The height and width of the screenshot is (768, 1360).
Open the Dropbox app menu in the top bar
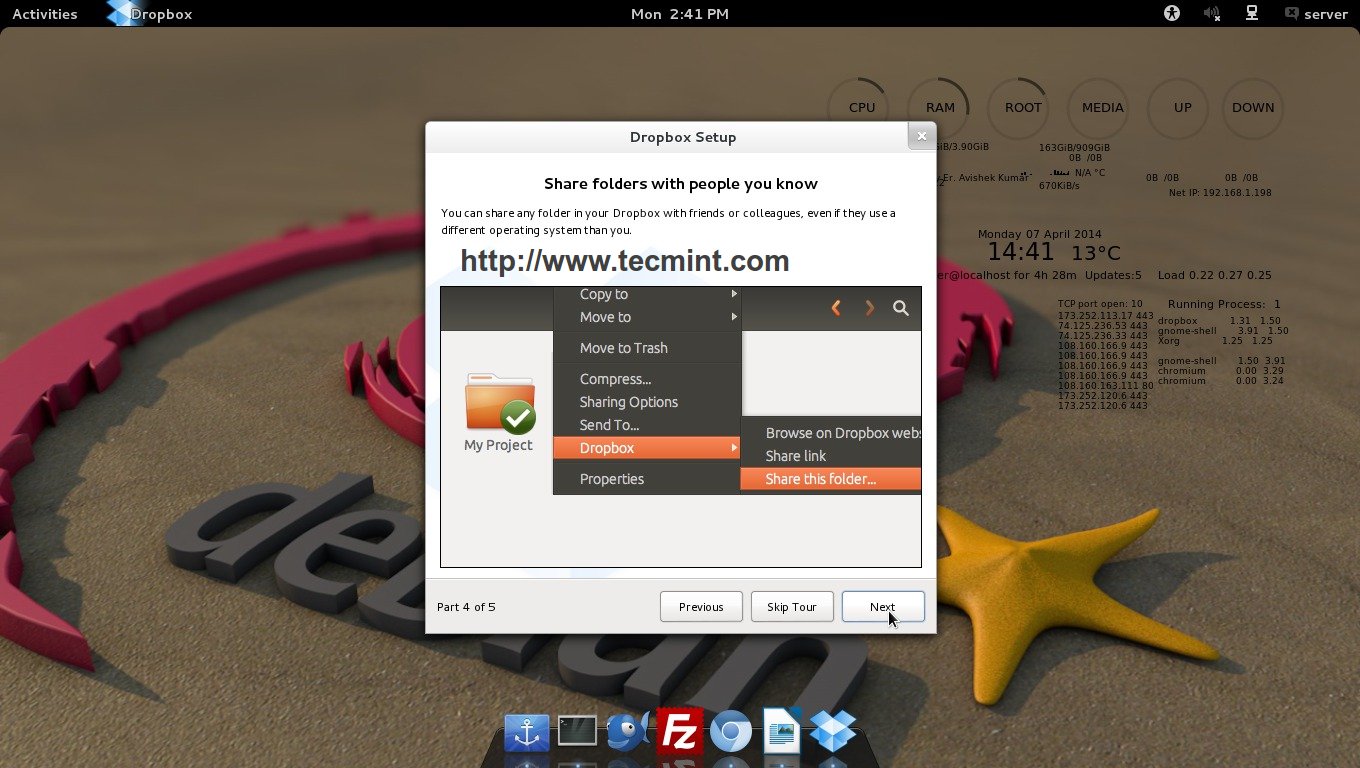(150, 14)
